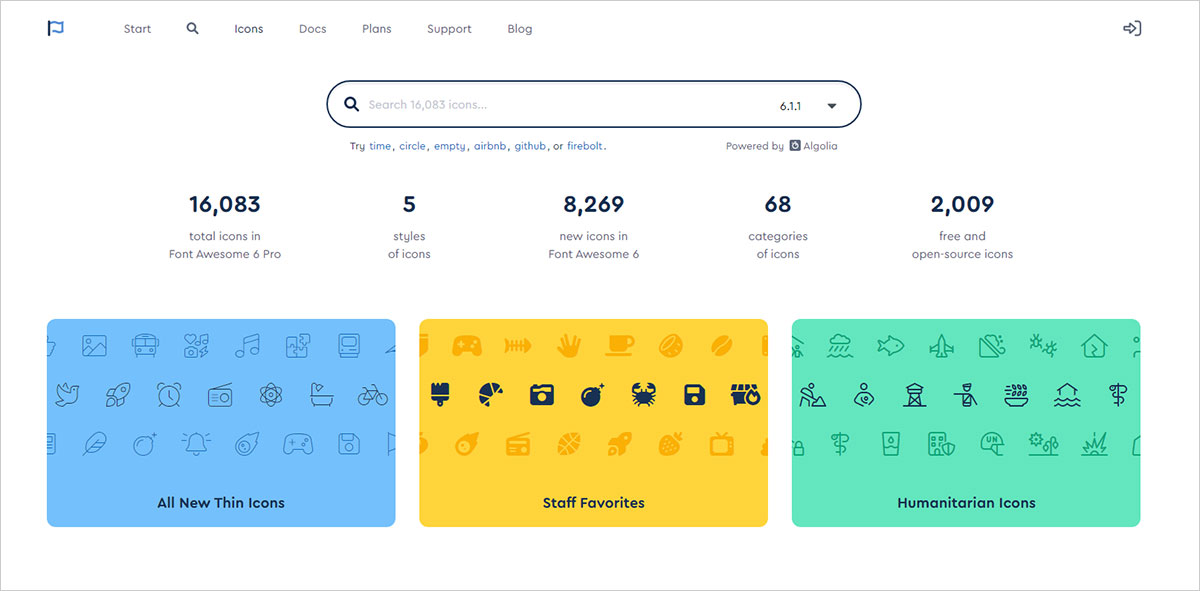Open the Staff Favorites card title

(x=593, y=503)
